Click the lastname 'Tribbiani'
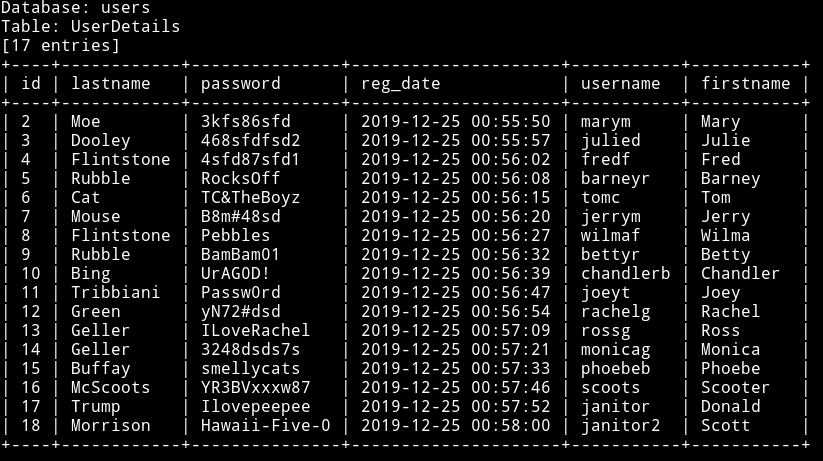 (x=115, y=292)
